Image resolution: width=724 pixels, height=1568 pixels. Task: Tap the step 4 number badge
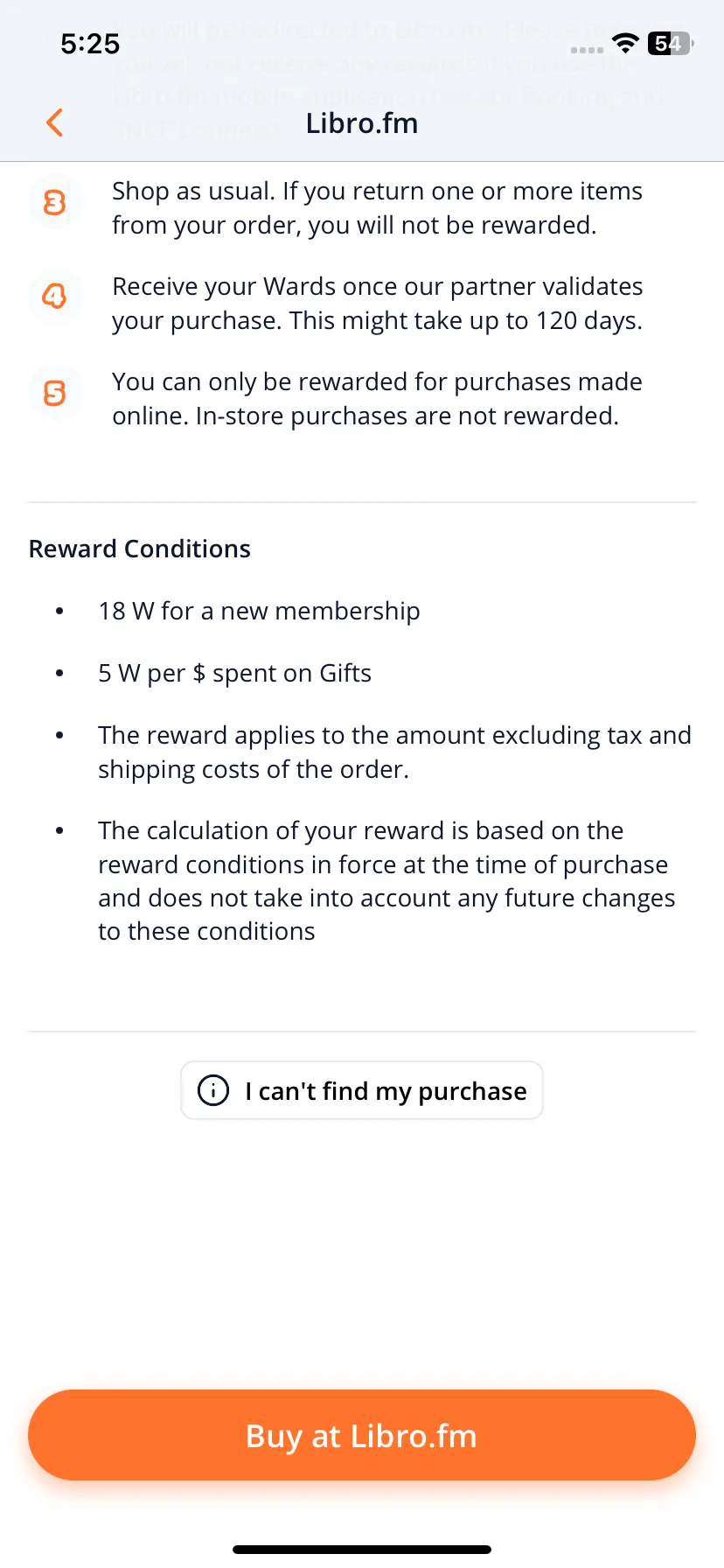[x=55, y=297]
